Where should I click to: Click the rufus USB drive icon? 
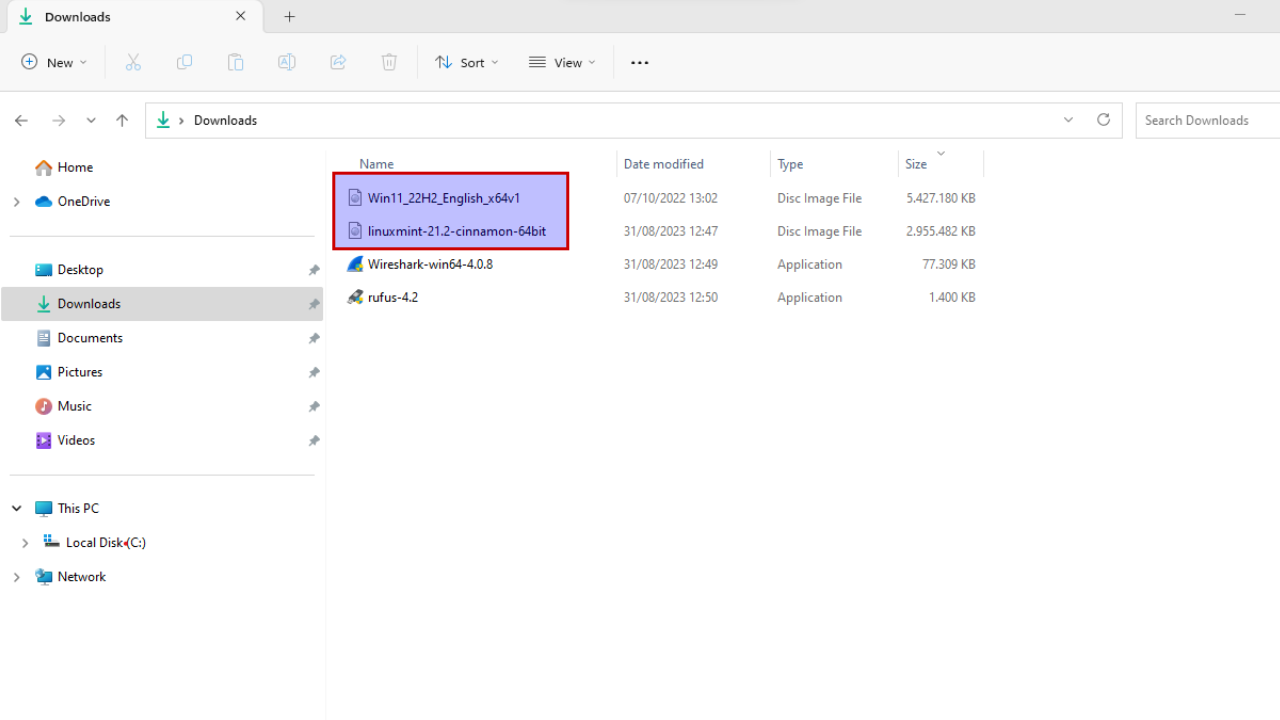[x=354, y=297]
